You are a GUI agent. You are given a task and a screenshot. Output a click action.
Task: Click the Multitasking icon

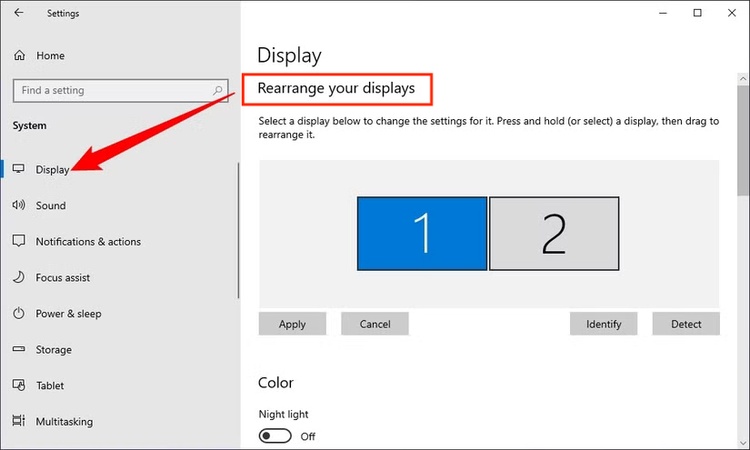pyautogui.click(x=19, y=421)
